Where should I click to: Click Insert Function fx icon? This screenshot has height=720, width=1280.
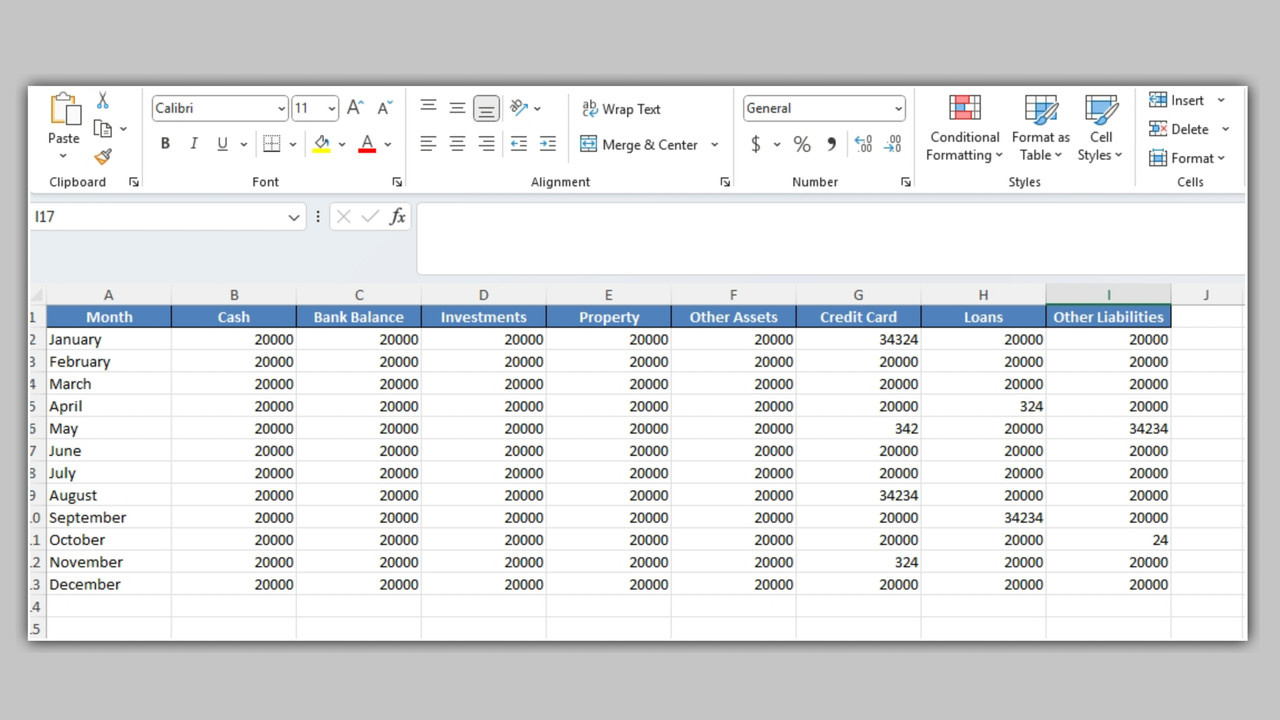(397, 217)
